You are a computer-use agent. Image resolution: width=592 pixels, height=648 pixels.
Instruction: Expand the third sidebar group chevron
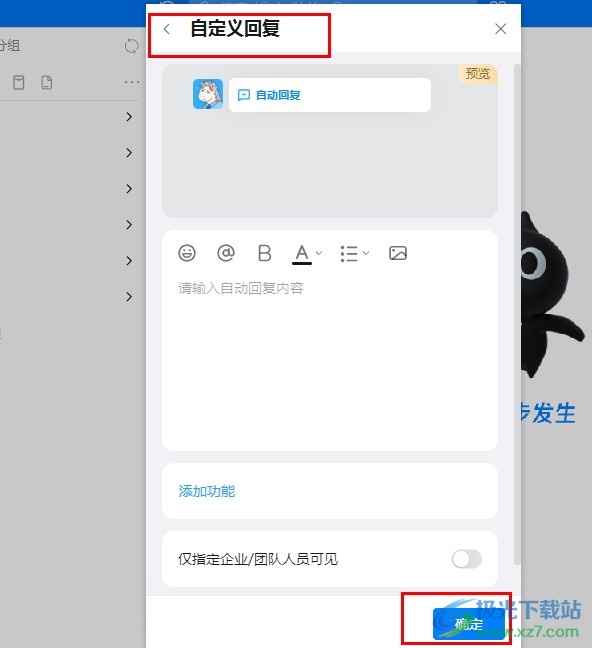[x=129, y=189]
